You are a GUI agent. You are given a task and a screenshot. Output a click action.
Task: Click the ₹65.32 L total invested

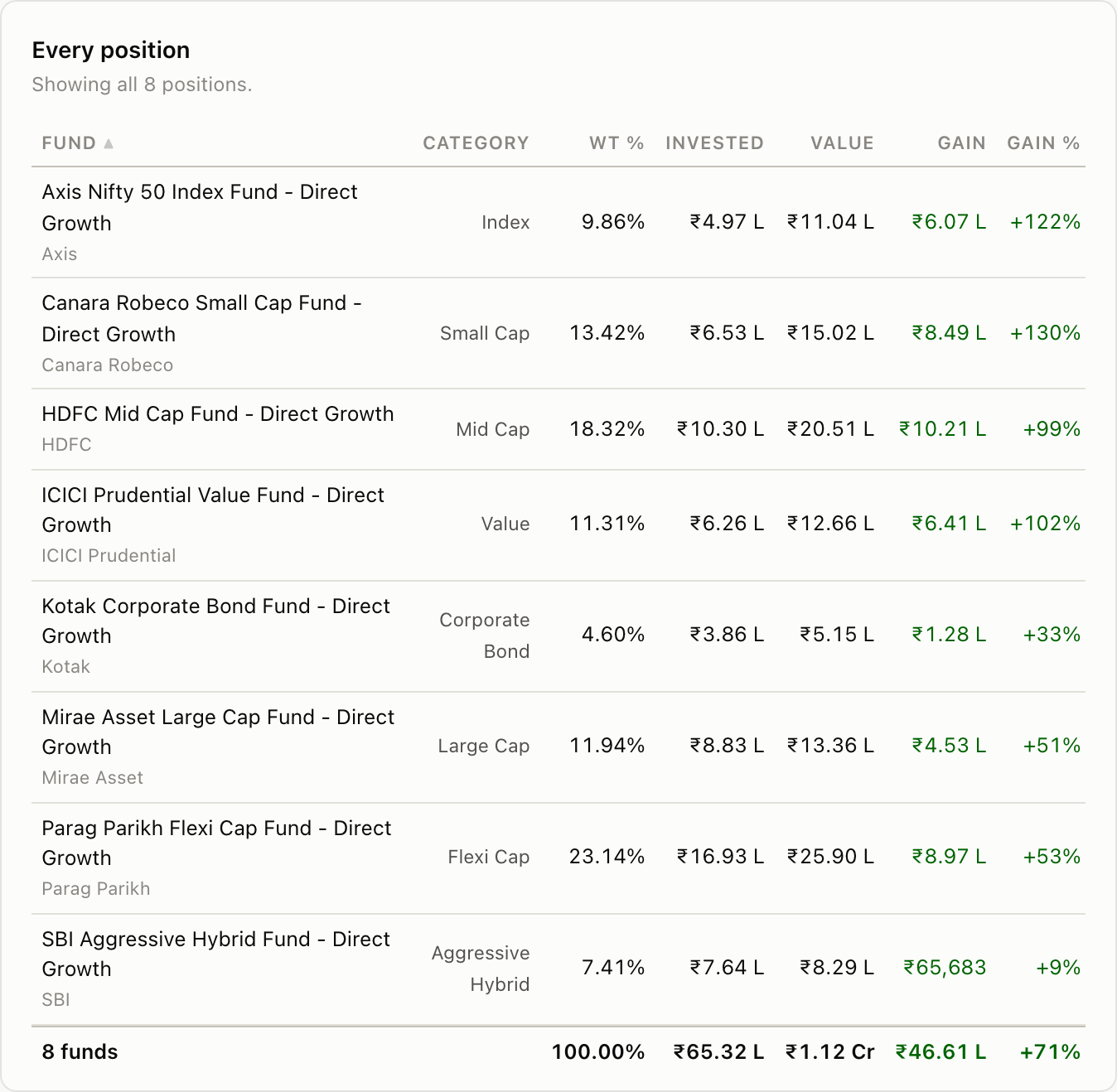[x=718, y=1052]
